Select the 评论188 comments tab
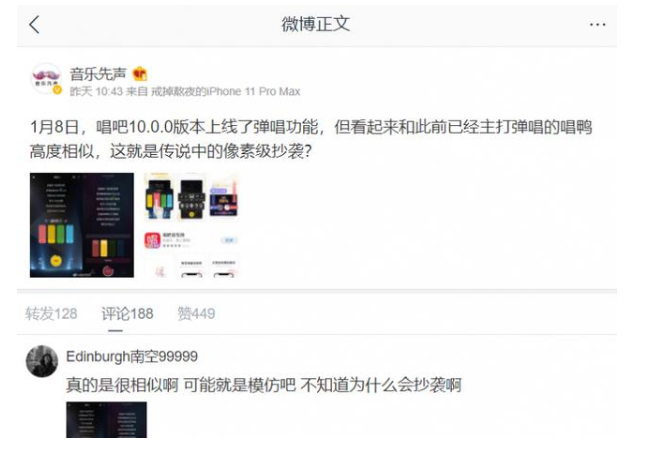 [x=127, y=314]
